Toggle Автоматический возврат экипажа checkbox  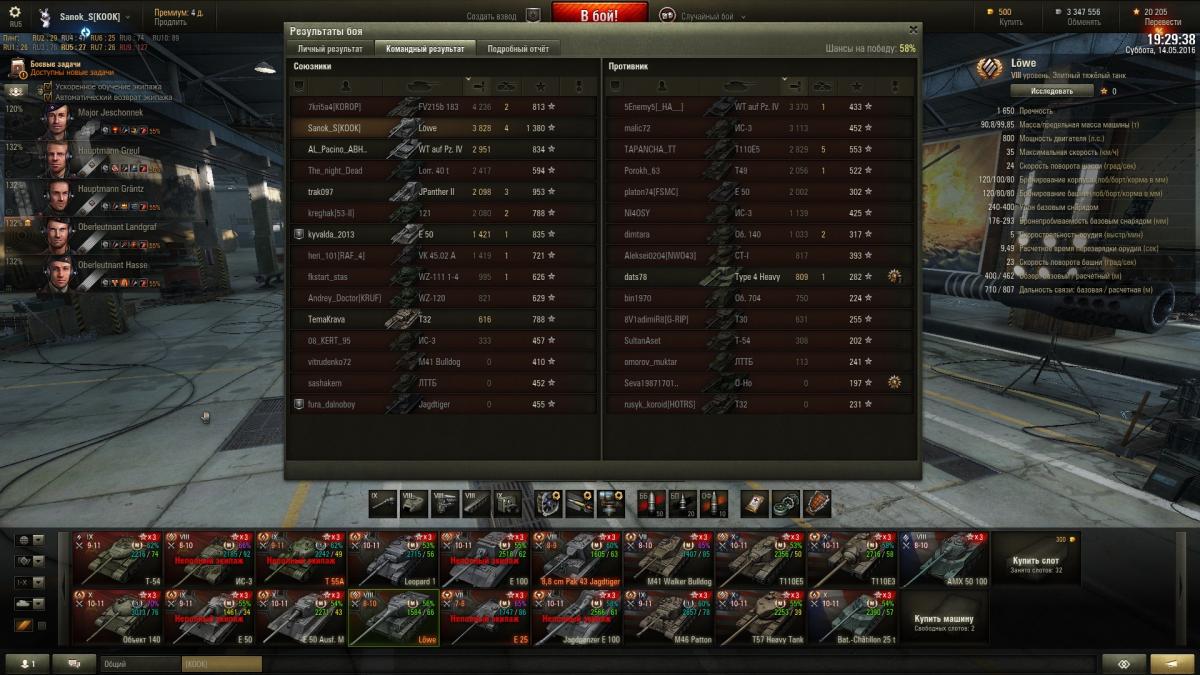pyautogui.click(x=46, y=97)
